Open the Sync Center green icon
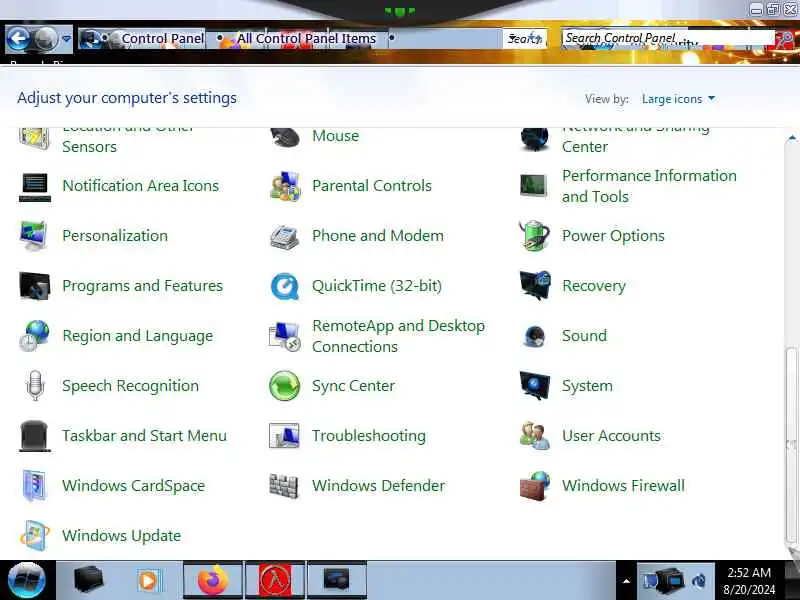Screen dimensions: 800x600 click(284, 386)
